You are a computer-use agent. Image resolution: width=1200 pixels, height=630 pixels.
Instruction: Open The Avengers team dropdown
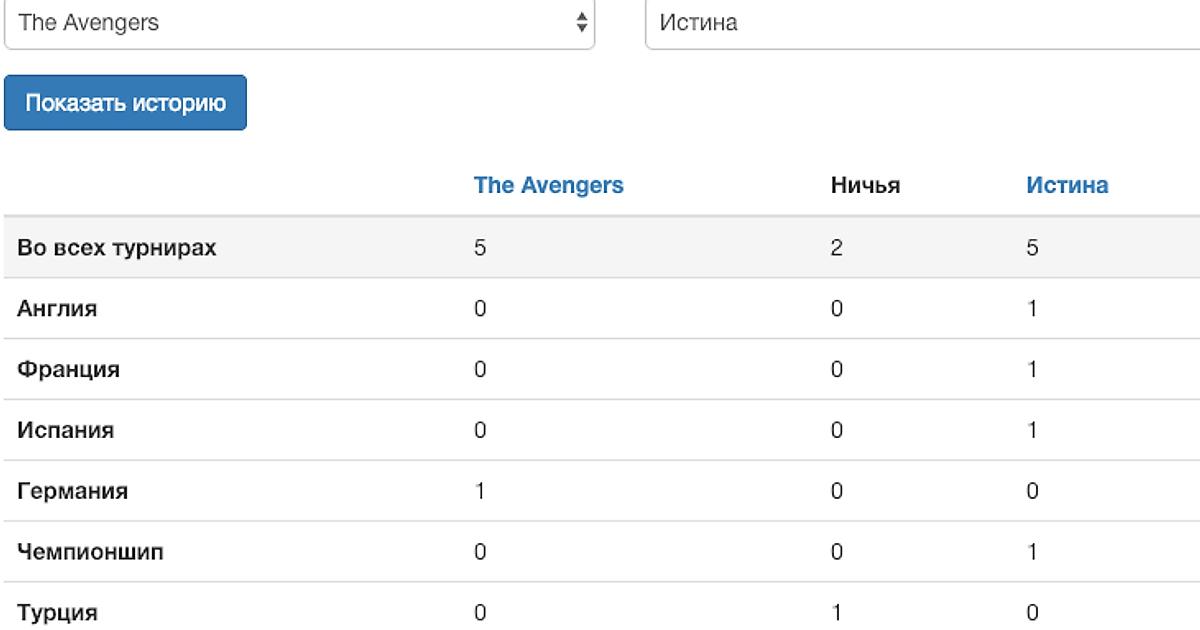(x=298, y=23)
